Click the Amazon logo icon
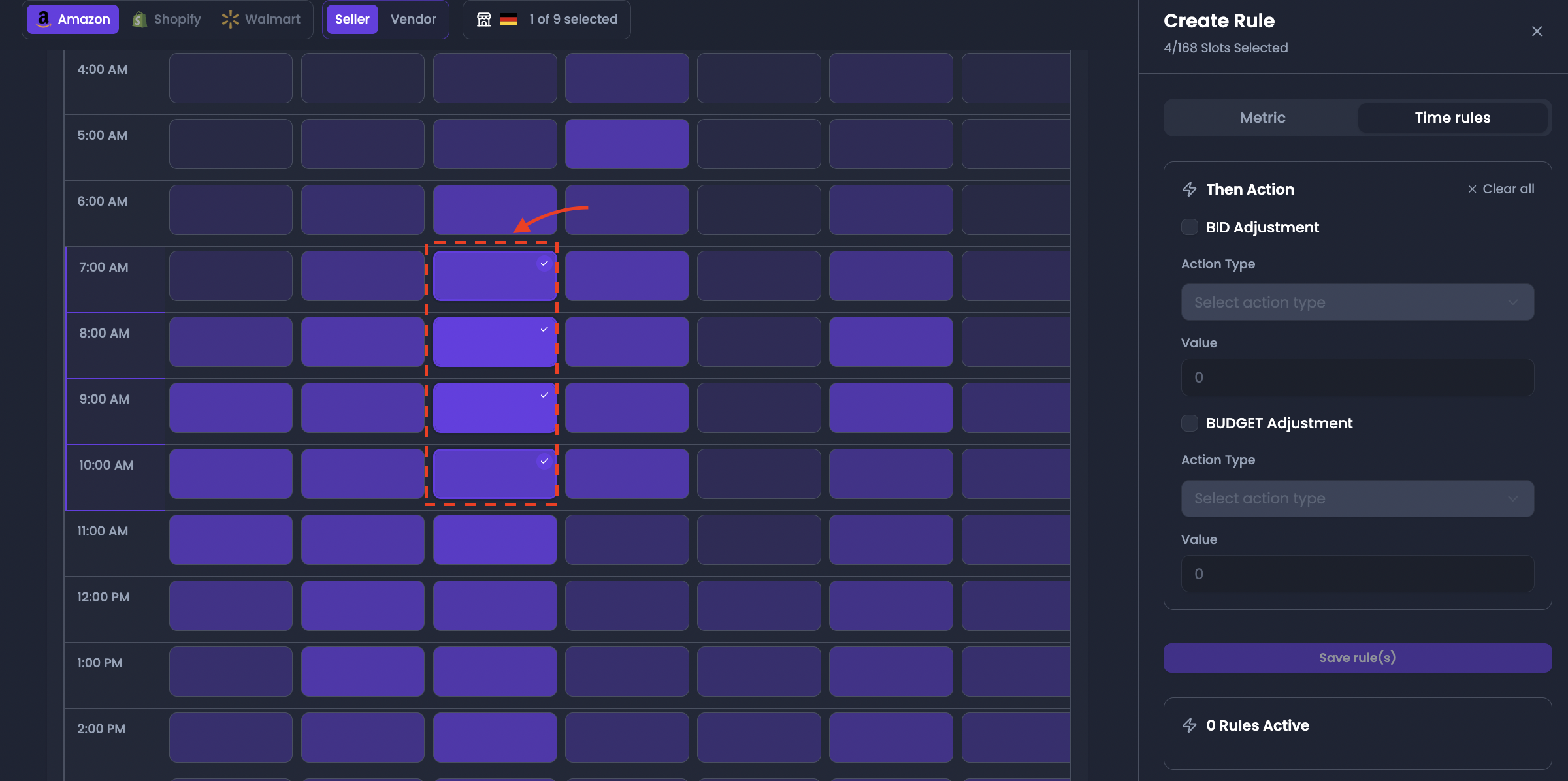The image size is (1568, 781). pos(43,19)
